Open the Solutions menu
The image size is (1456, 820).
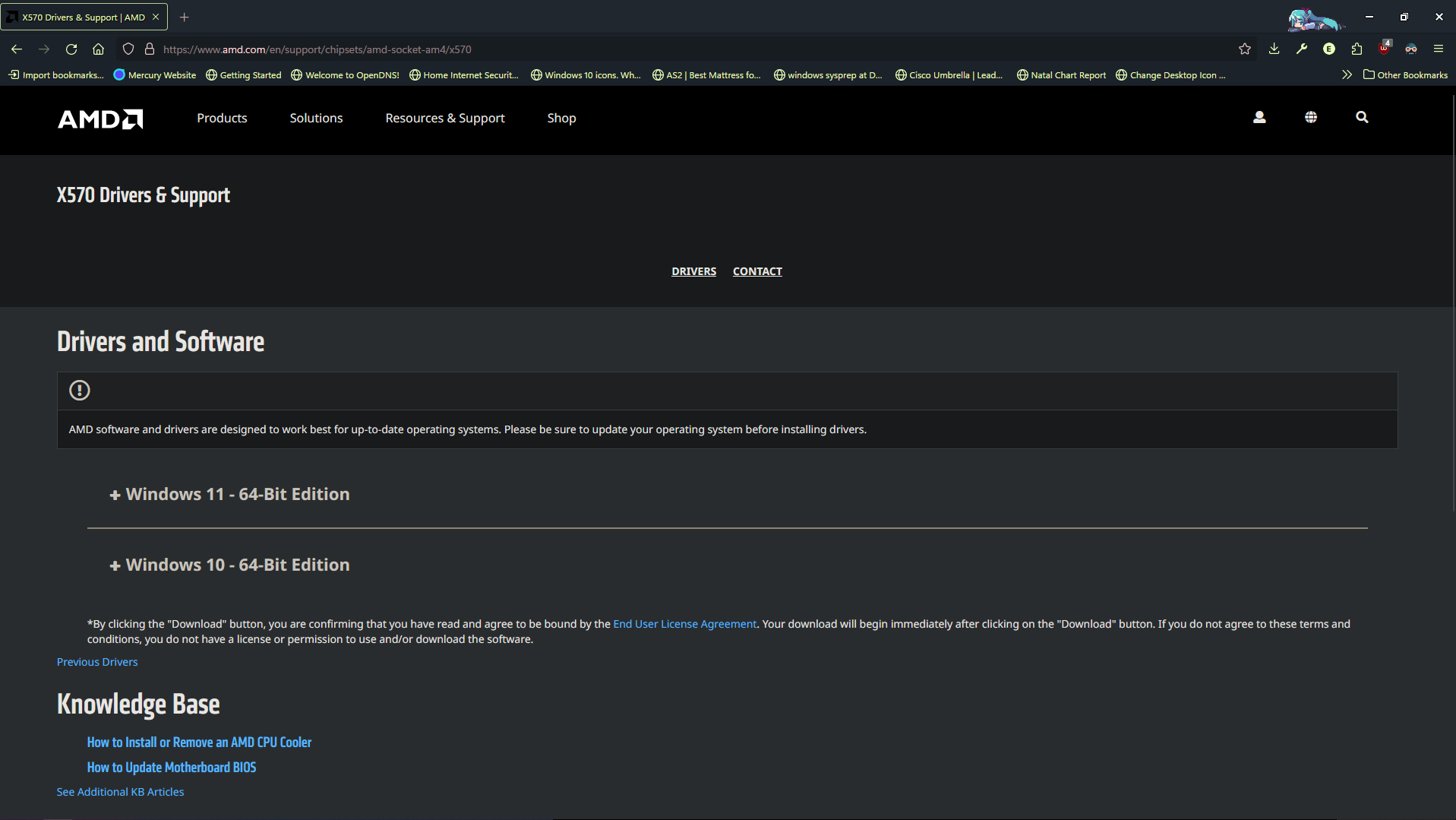316,118
